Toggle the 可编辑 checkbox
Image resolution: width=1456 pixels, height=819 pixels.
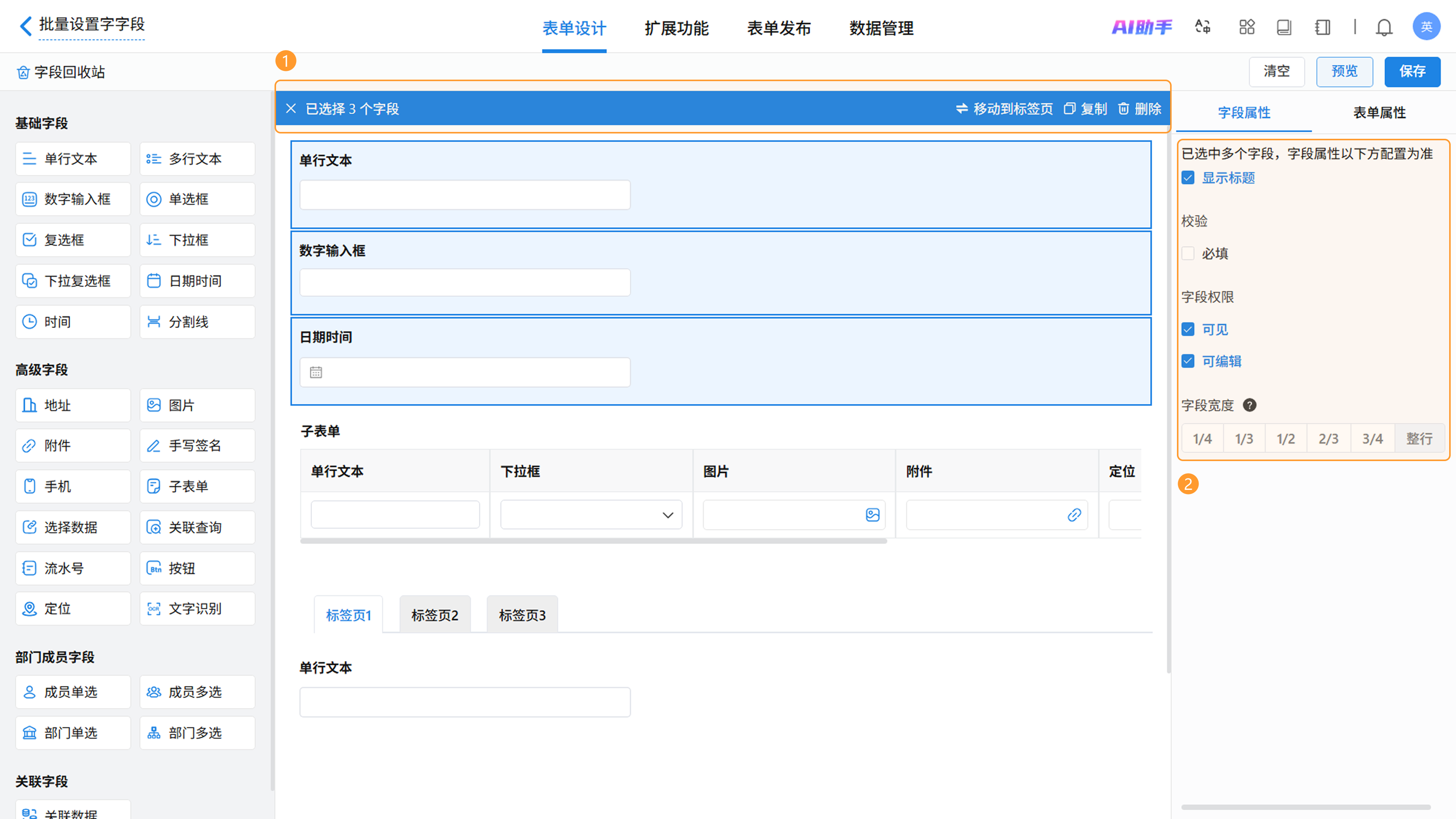1188,361
